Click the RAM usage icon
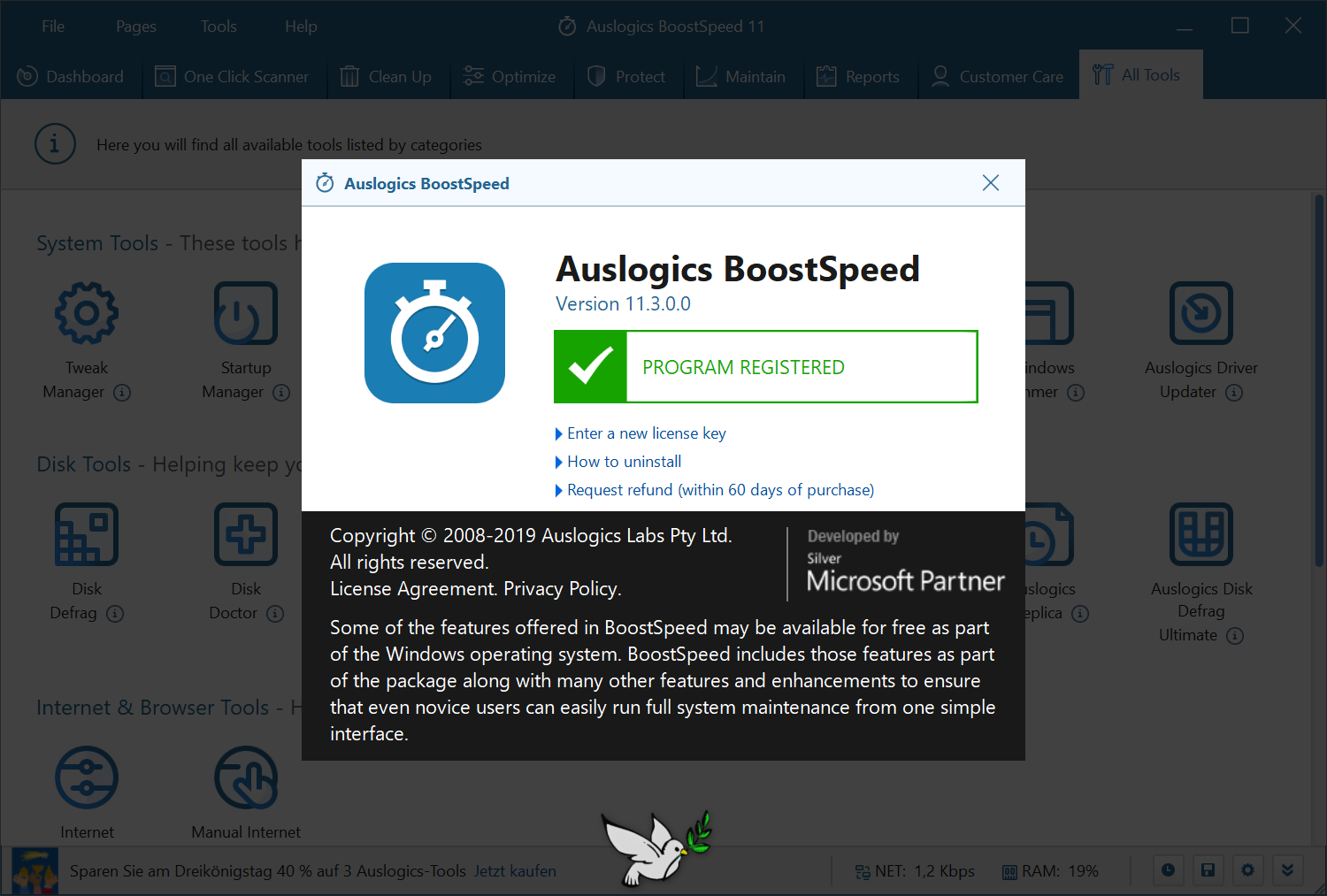Viewport: 1327px width, 896px height. [x=1009, y=872]
